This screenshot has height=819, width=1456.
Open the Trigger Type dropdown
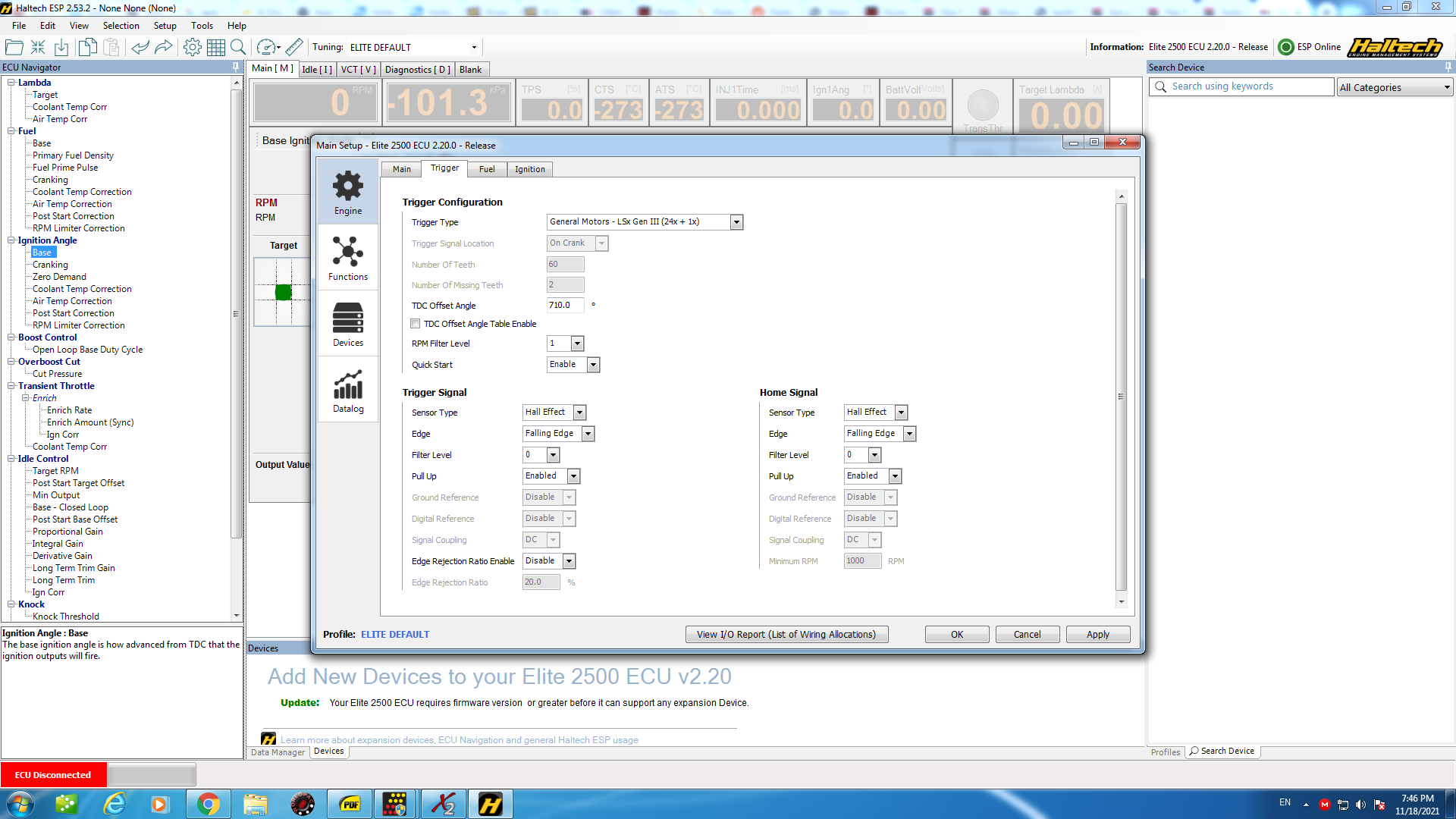point(736,222)
